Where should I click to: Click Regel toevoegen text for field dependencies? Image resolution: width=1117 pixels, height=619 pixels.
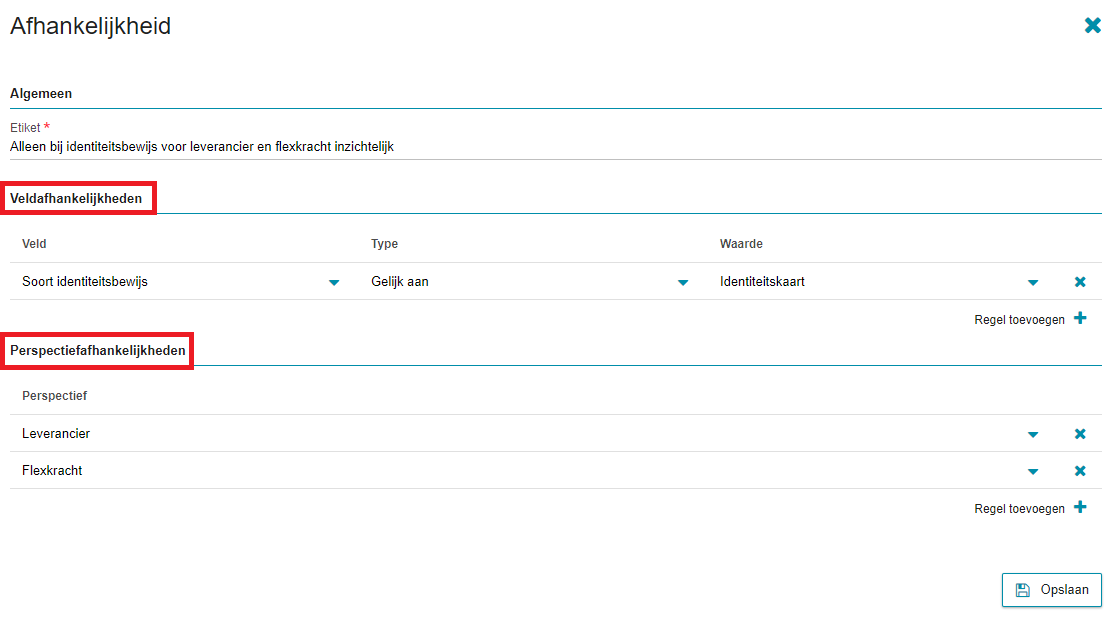click(1019, 320)
